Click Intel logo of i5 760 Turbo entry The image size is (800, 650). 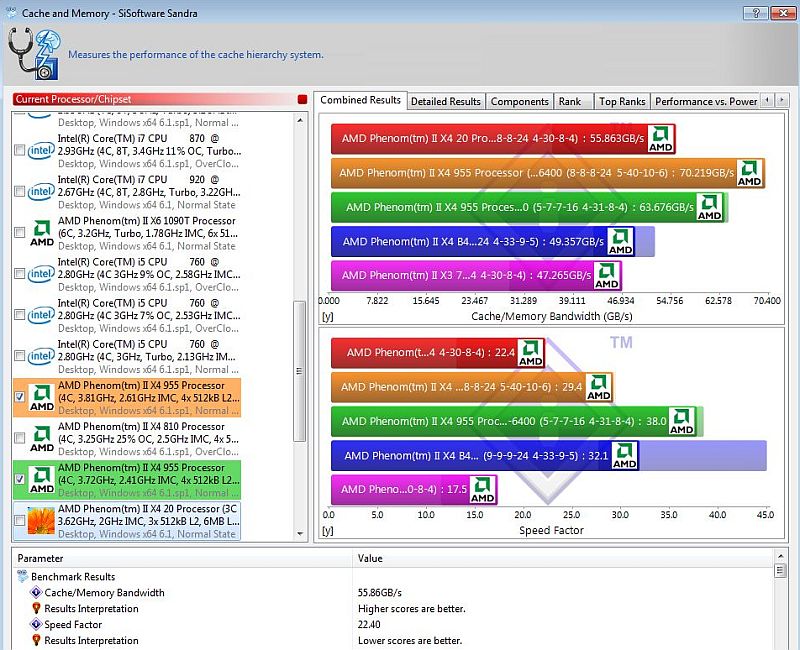tap(41, 356)
